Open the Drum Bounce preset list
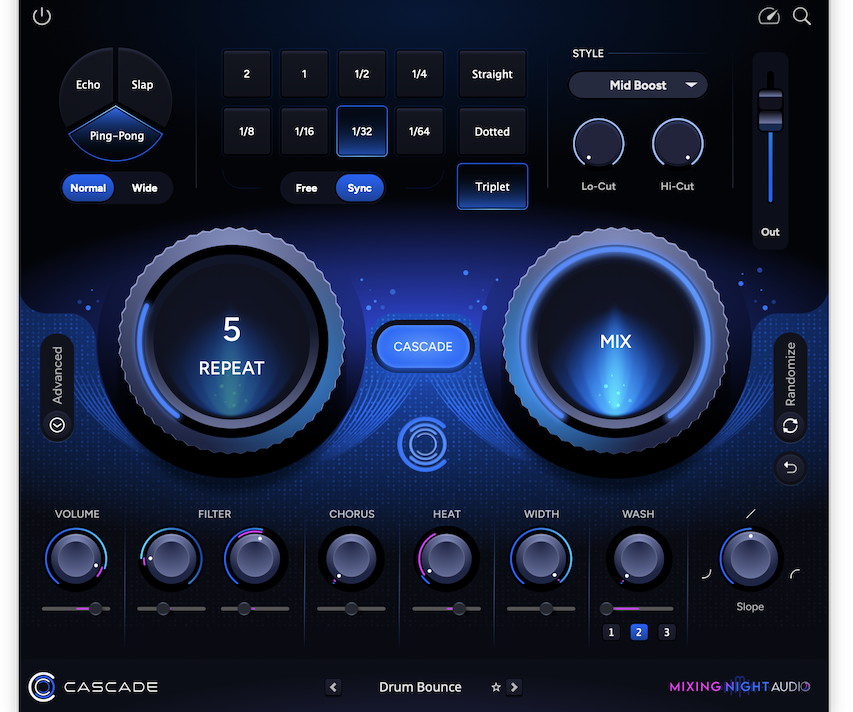853x712 pixels. tap(420, 687)
